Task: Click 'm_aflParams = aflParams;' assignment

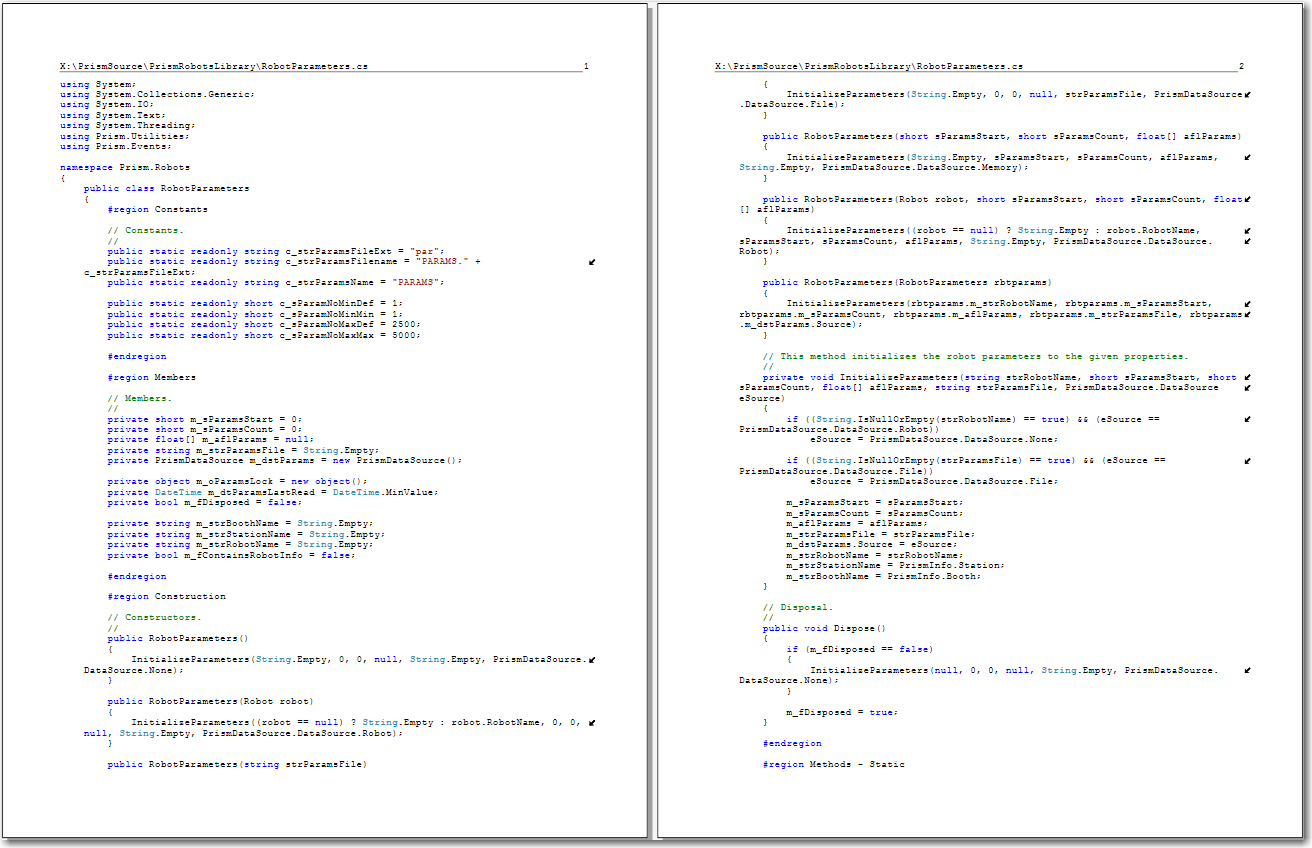Action: (x=857, y=523)
